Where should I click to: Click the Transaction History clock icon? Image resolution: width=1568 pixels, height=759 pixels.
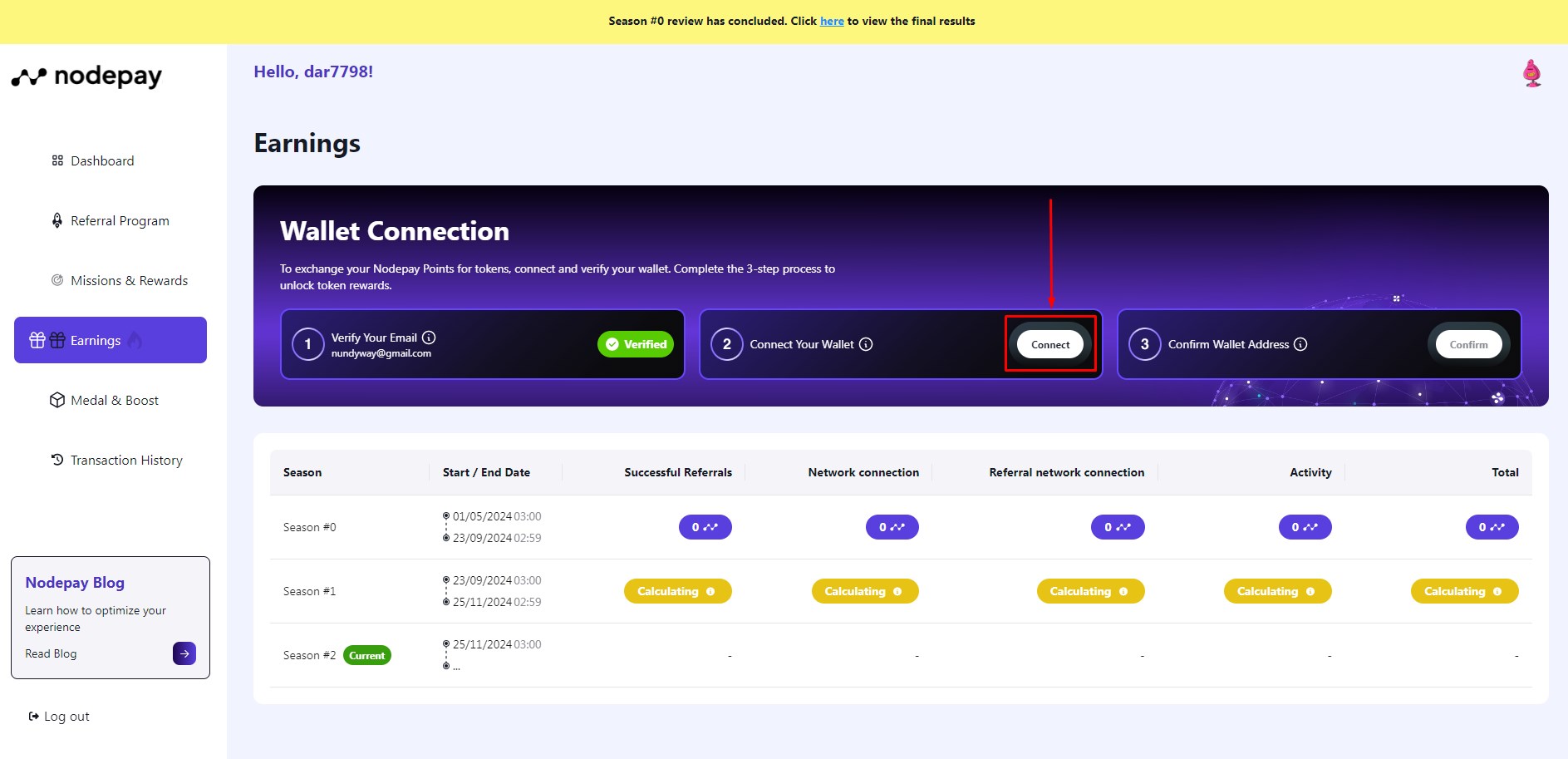[57, 460]
